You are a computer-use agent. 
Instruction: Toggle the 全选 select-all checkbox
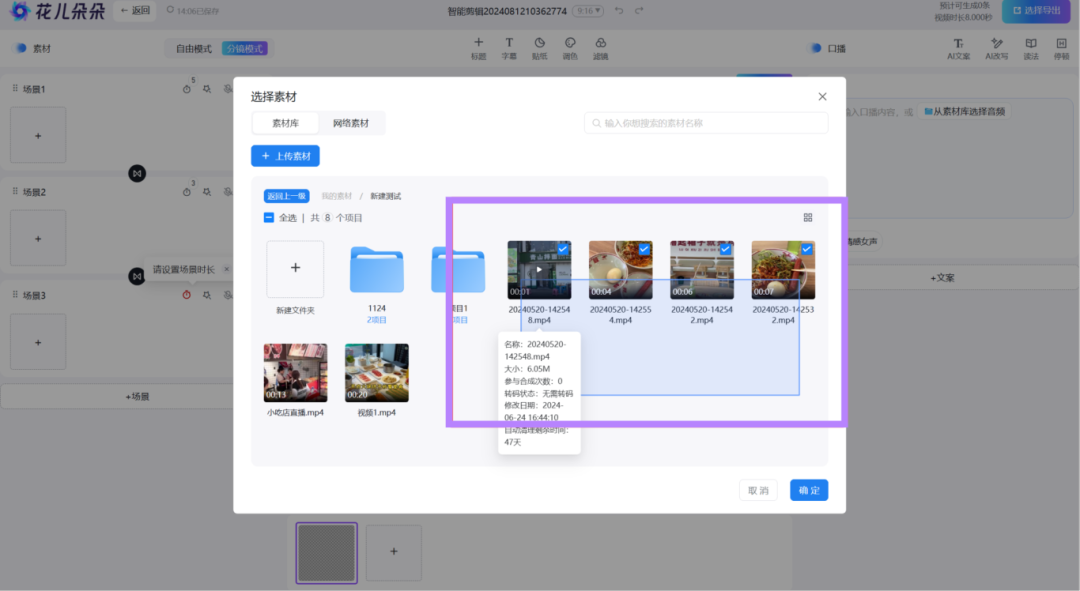(269, 218)
